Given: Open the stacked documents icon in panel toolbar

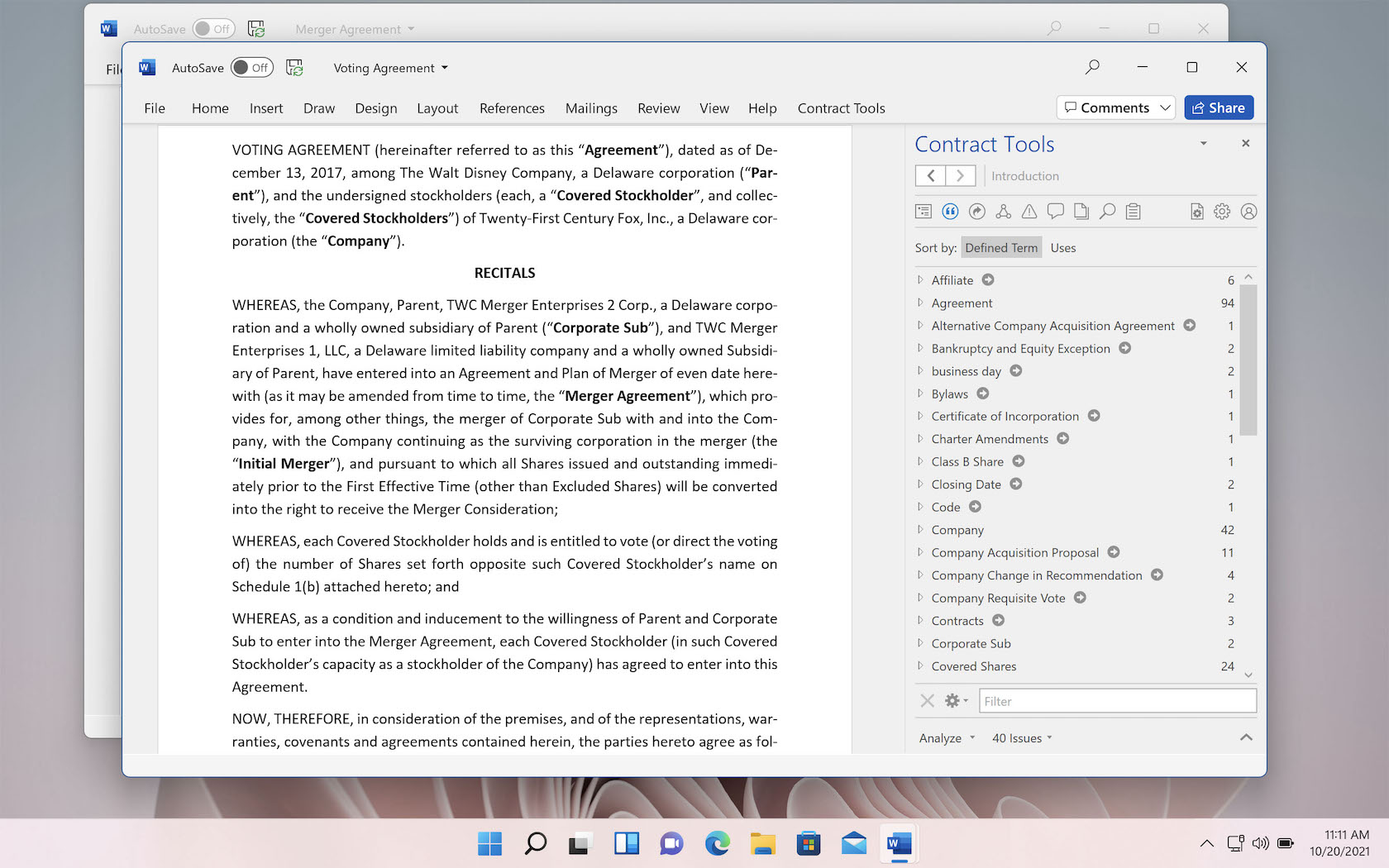Looking at the screenshot, I should click(1081, 212).
